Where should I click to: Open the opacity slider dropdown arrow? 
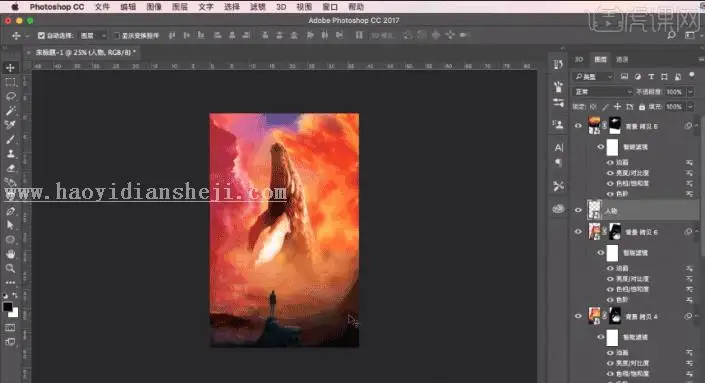point(691,92)
